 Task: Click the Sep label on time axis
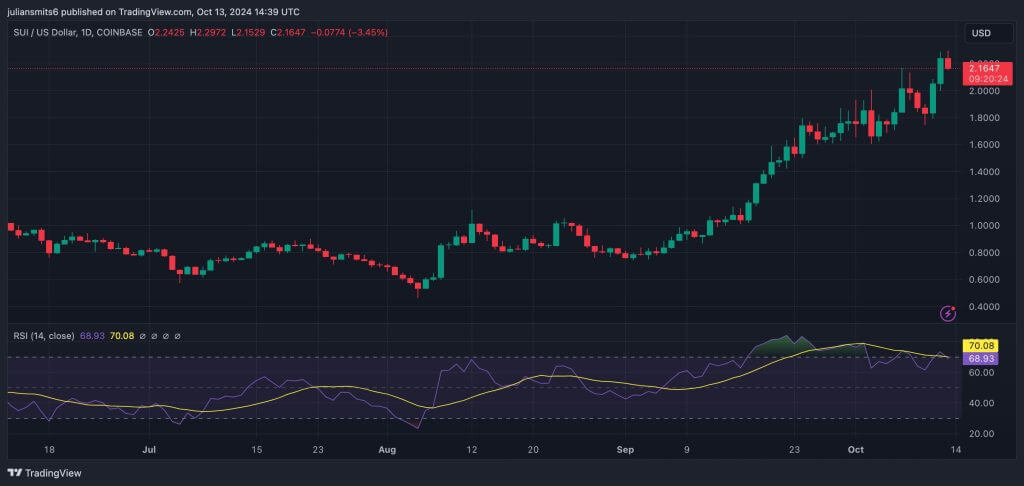tap(627, 451)
